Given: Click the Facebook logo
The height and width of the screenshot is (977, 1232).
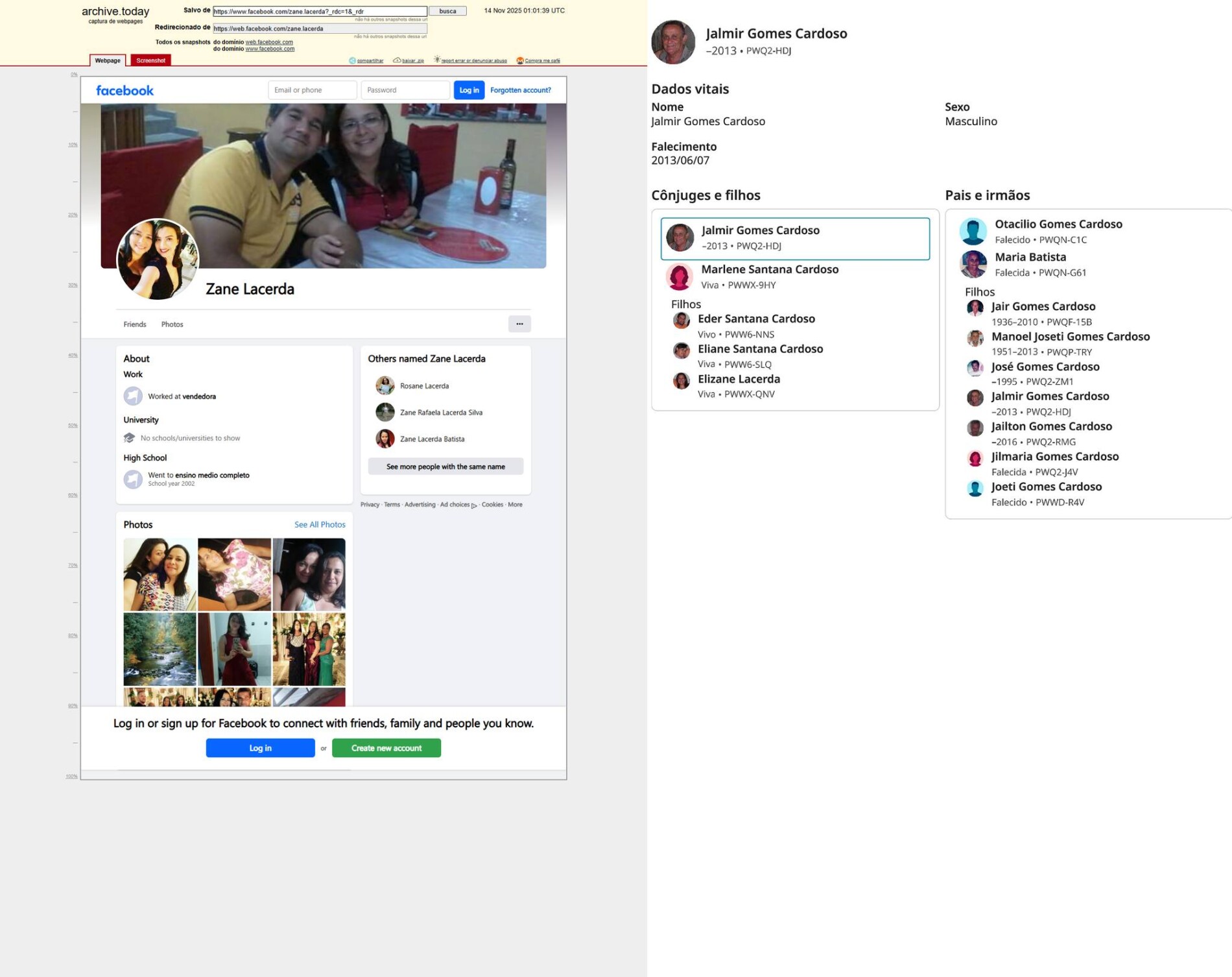Looking at the screenshot, I should pos(124,91).
